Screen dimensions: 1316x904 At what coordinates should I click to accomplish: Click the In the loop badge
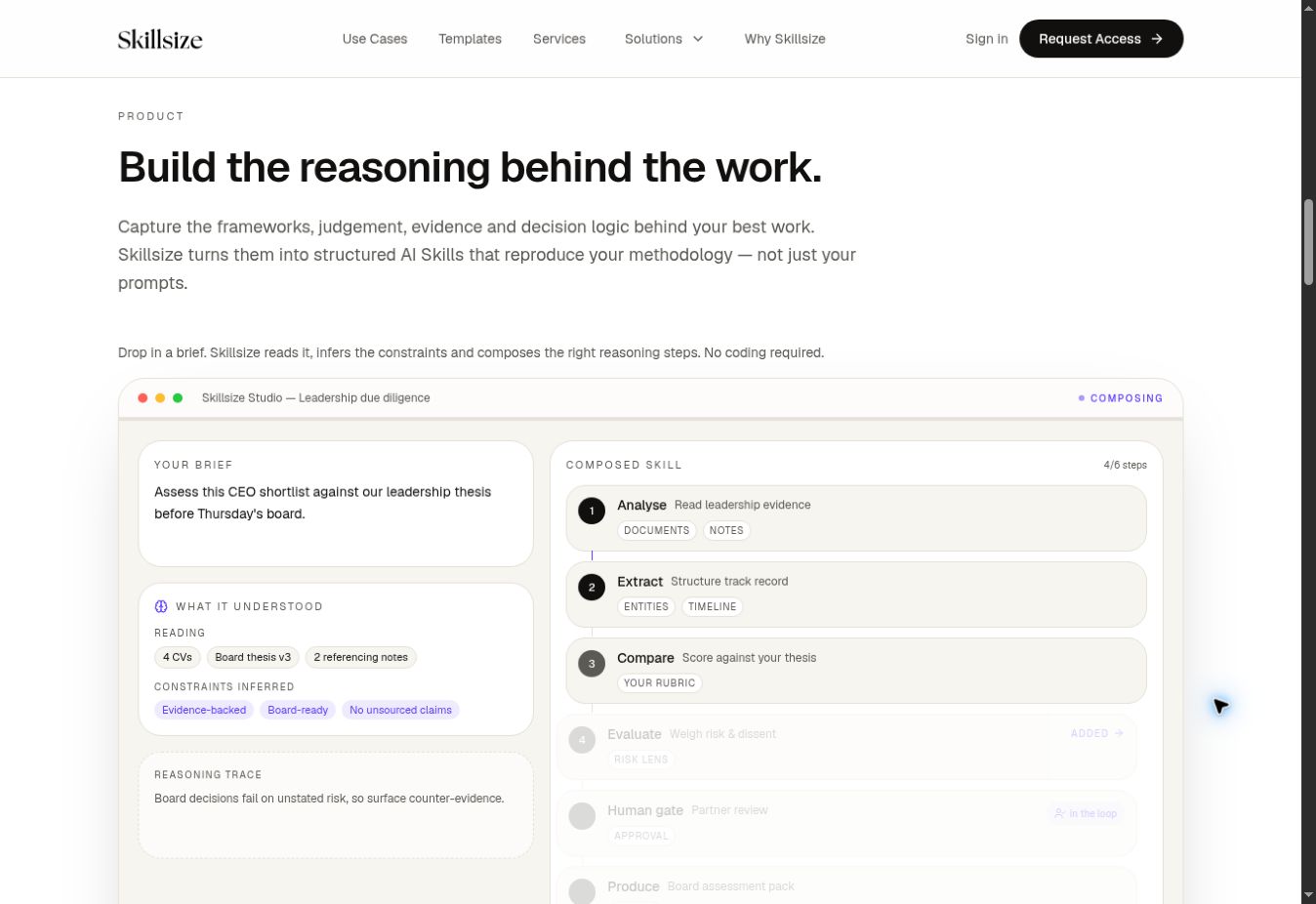point(1086,813)
